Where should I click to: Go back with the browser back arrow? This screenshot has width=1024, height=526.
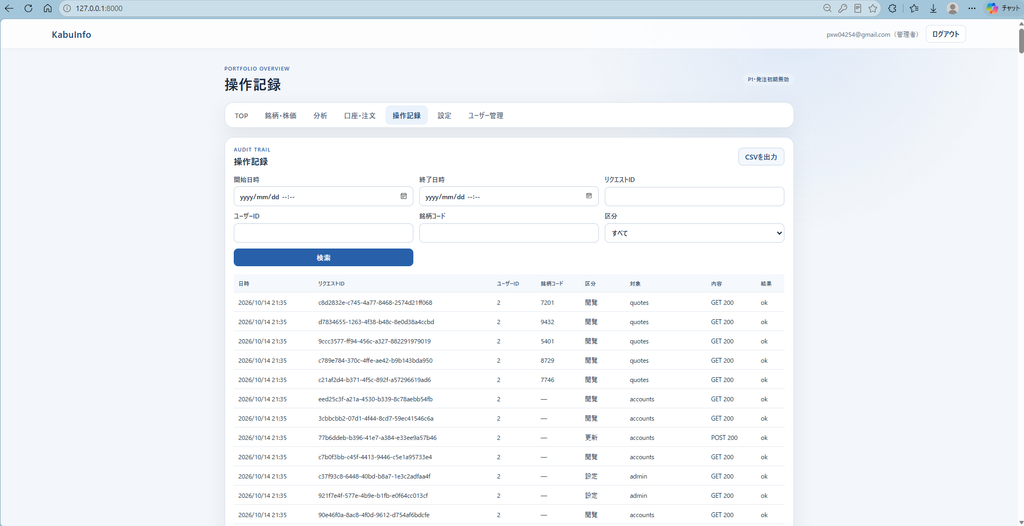point(9,8)
